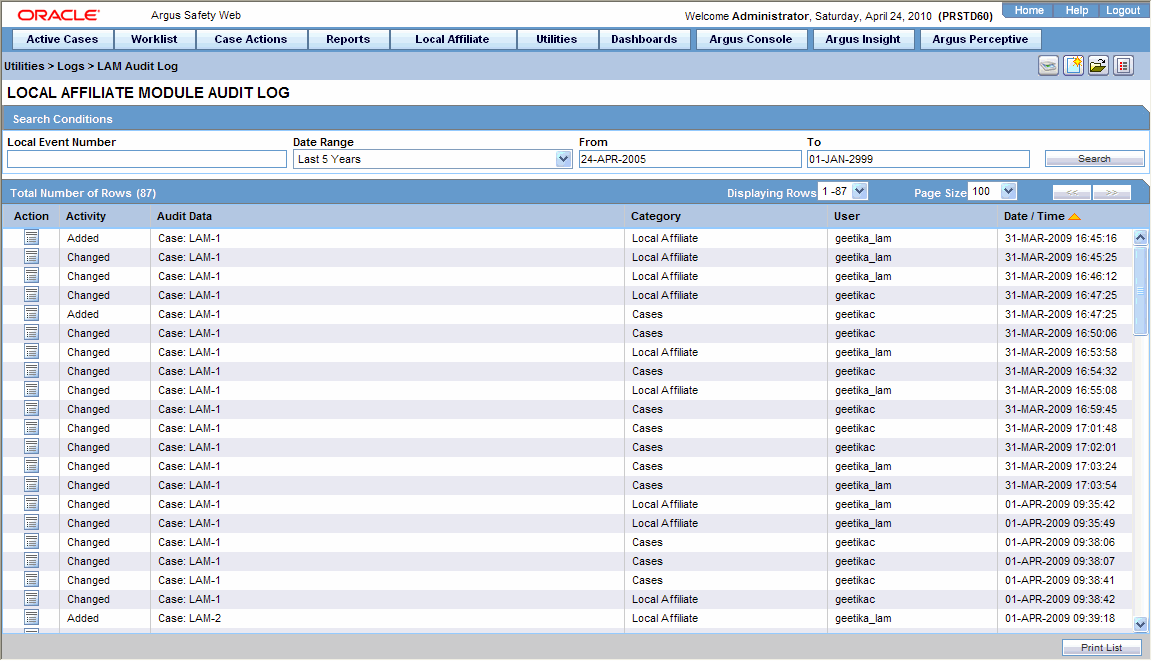Click the Search button
Screen dimensions: 1152x661
1094,159
